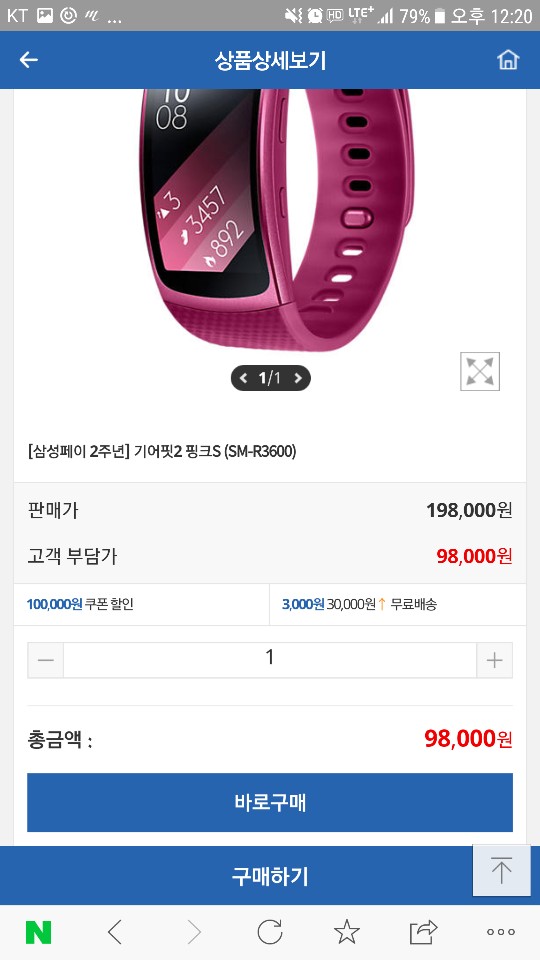Click the 구매하기 bar at the bottom
The image size is (540, 960).
point(270,876)
